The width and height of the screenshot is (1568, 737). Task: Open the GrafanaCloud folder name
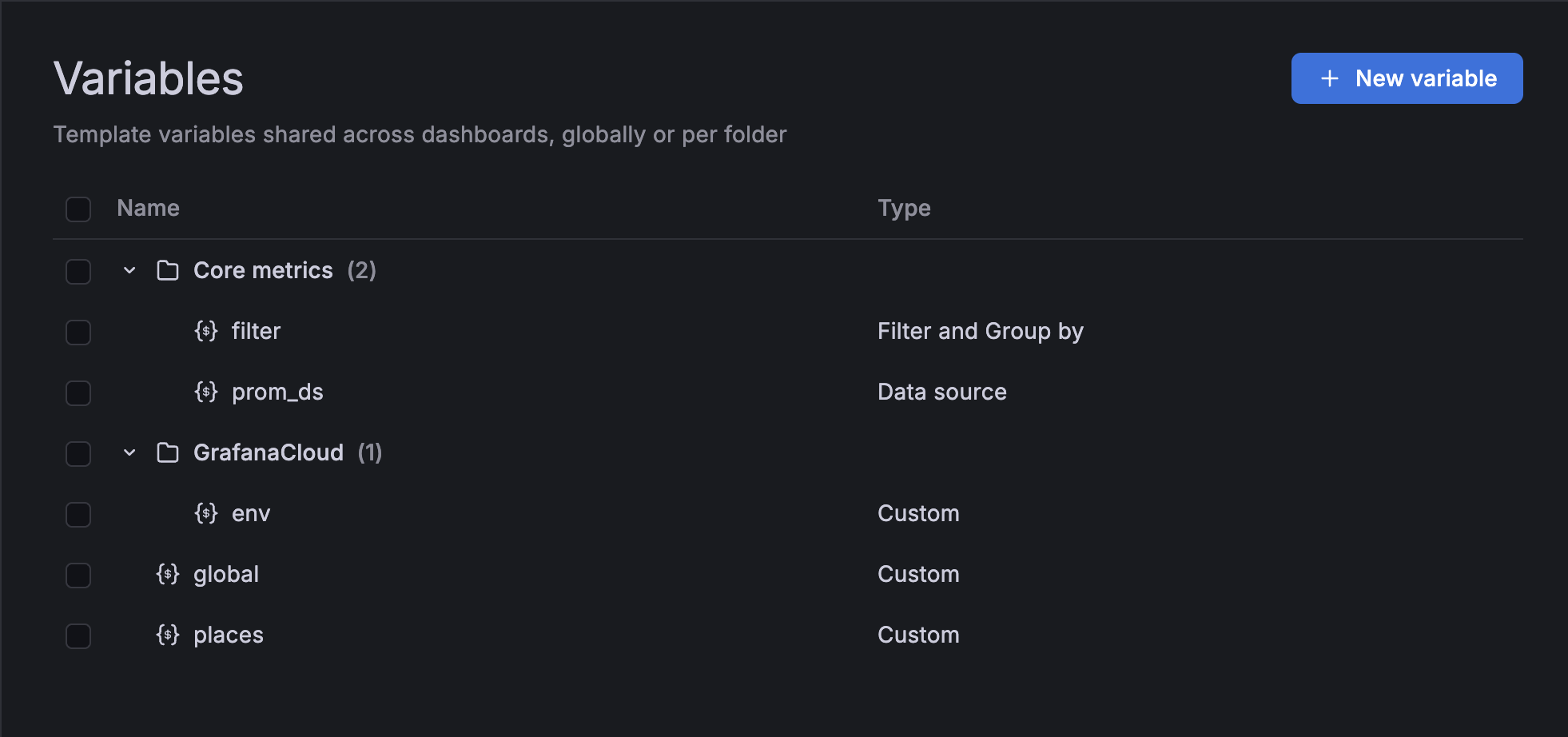point(269,452)
